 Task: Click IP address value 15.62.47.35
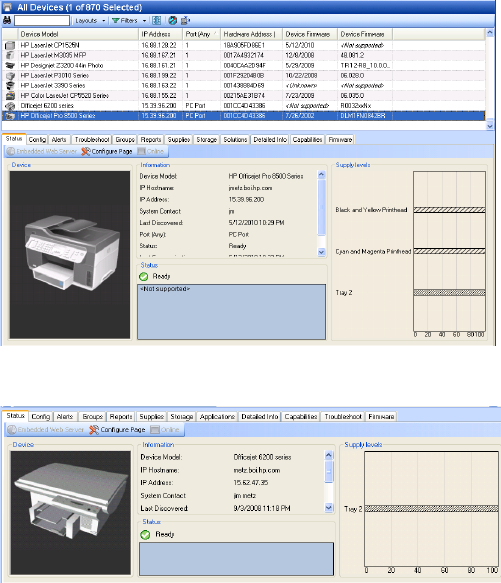coord(251,483)
